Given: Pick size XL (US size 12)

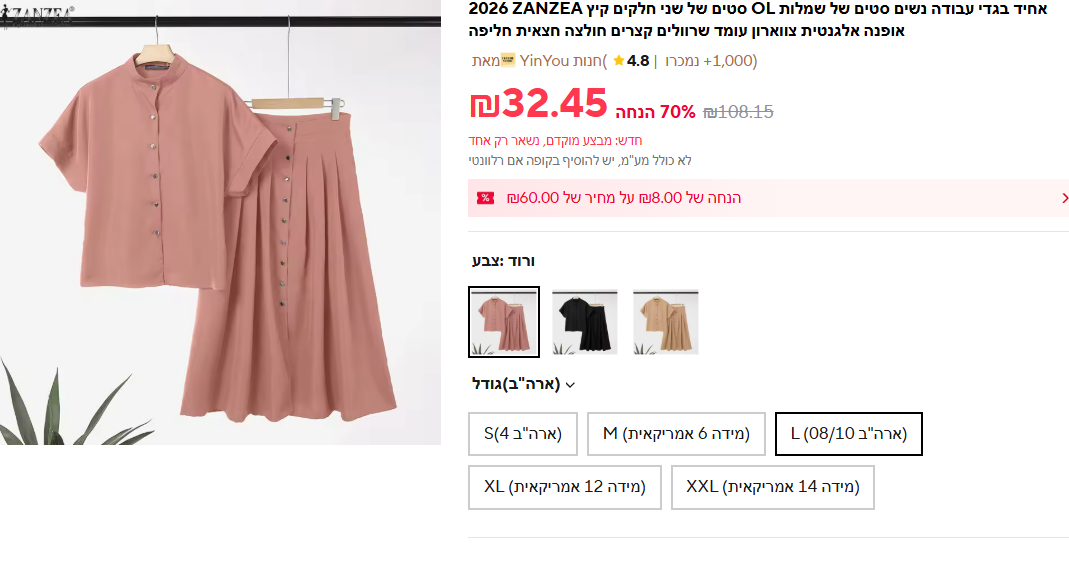Looking at the screenshot, I should click(564, 487).
